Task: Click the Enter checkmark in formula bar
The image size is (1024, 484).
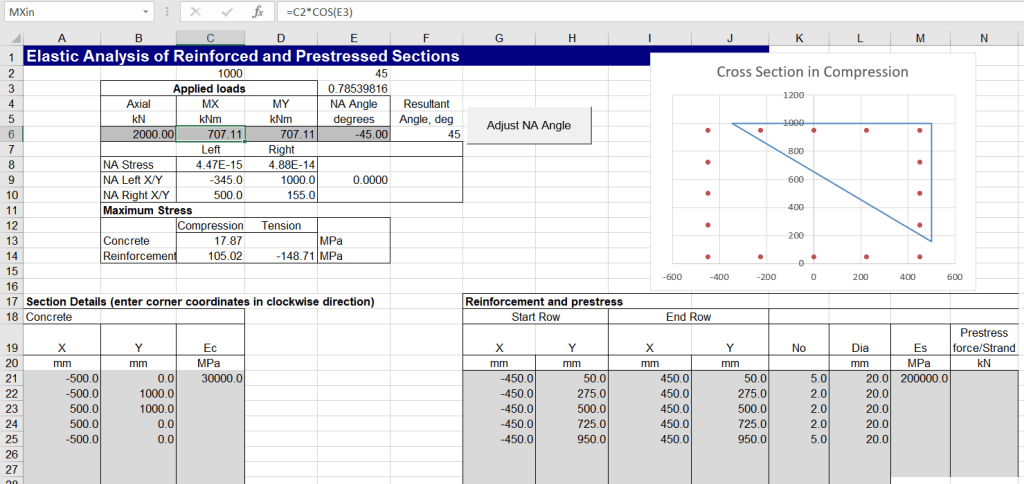Action: point(226,12)
